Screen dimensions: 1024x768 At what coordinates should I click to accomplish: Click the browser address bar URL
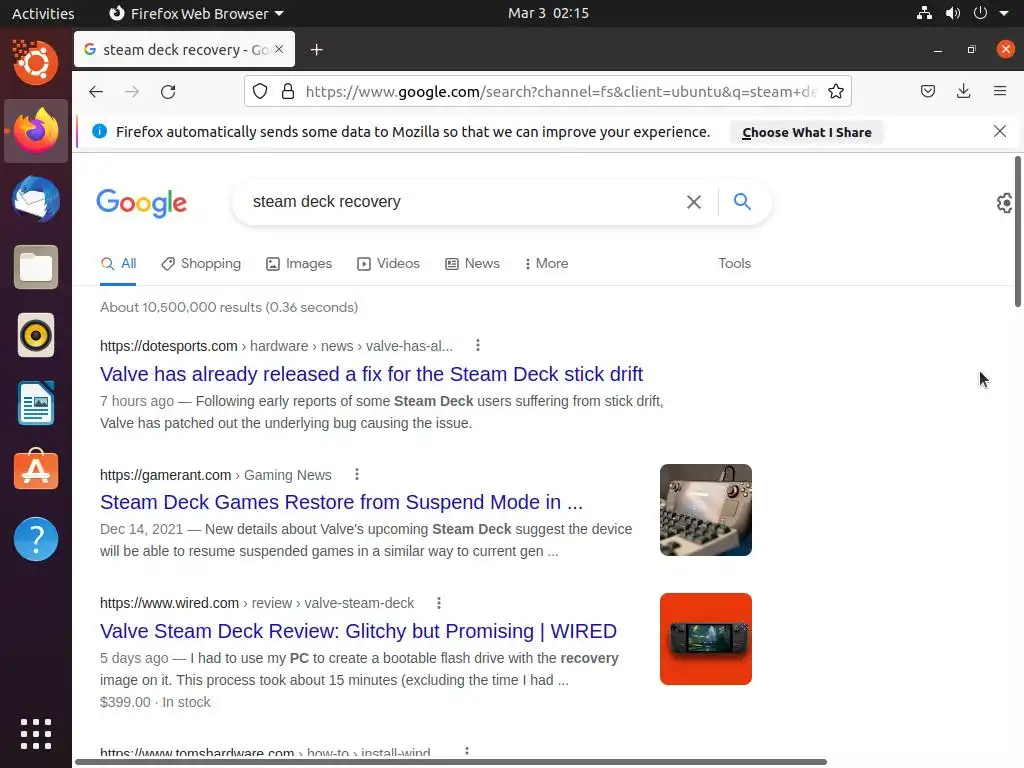point(562,91)
